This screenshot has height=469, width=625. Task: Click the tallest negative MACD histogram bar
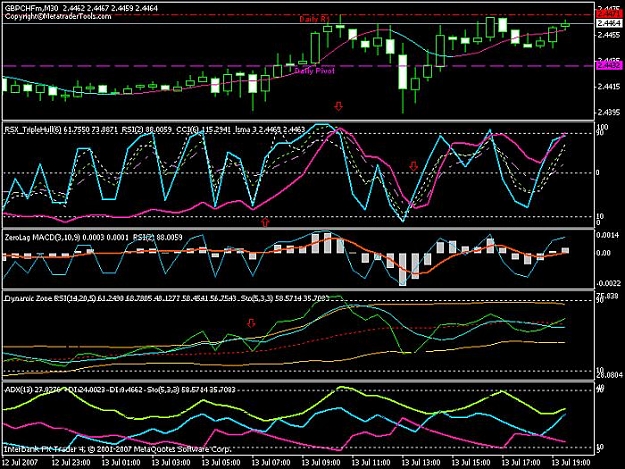tap(403, 269)
